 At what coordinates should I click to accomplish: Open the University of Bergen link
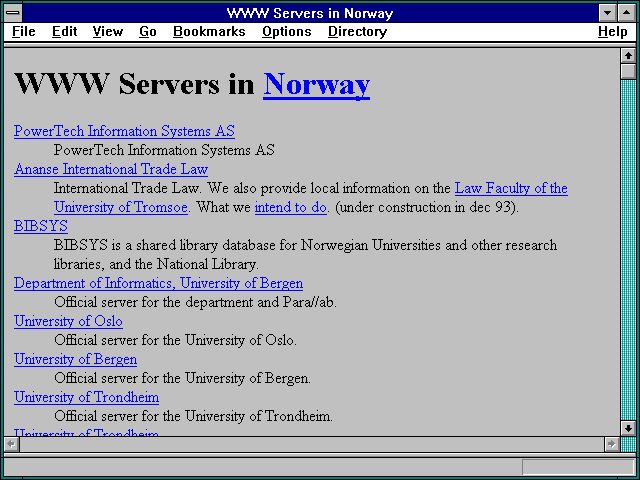76,359
